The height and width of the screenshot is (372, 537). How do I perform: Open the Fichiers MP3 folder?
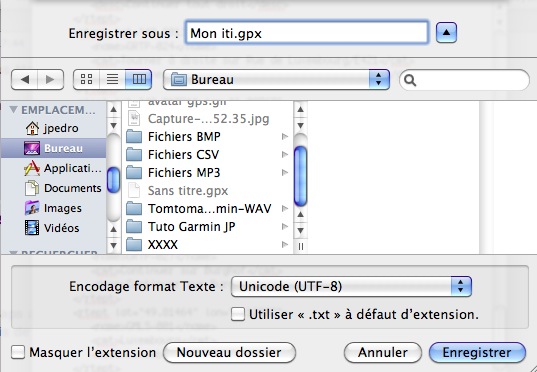207,173
